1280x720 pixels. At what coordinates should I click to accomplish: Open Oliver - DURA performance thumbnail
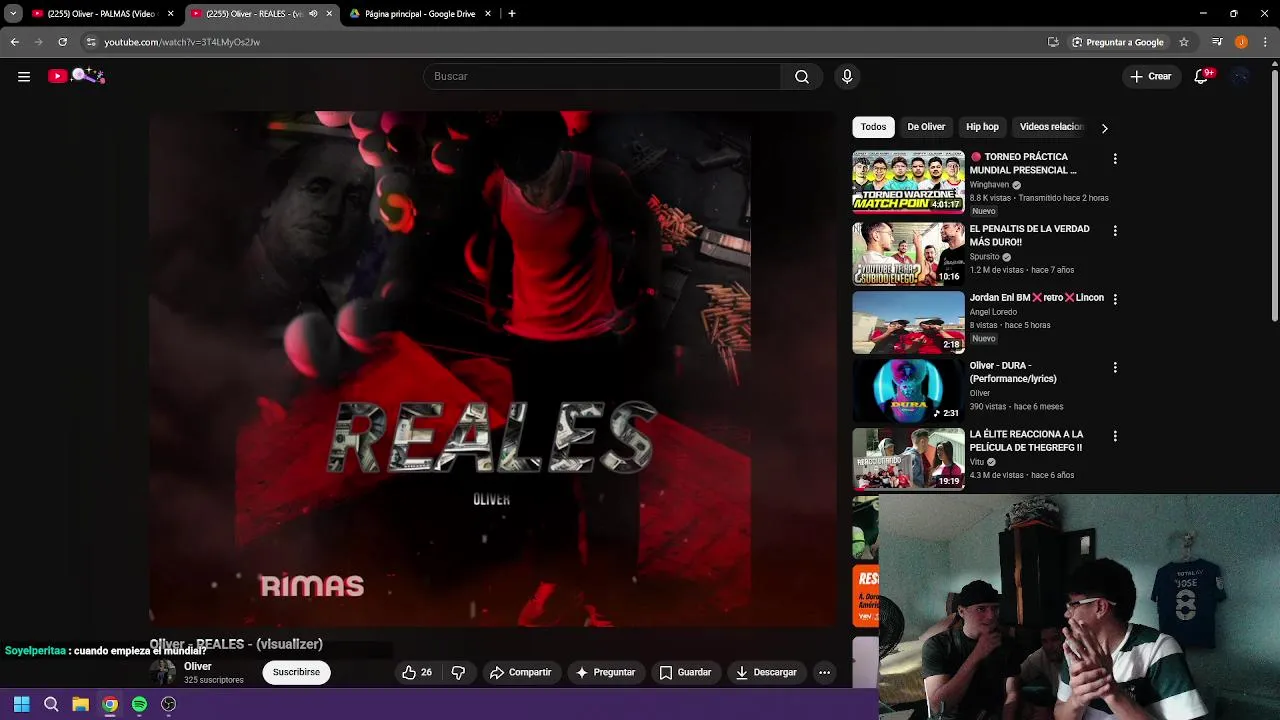pyautogui.click(x=908, y=391)
